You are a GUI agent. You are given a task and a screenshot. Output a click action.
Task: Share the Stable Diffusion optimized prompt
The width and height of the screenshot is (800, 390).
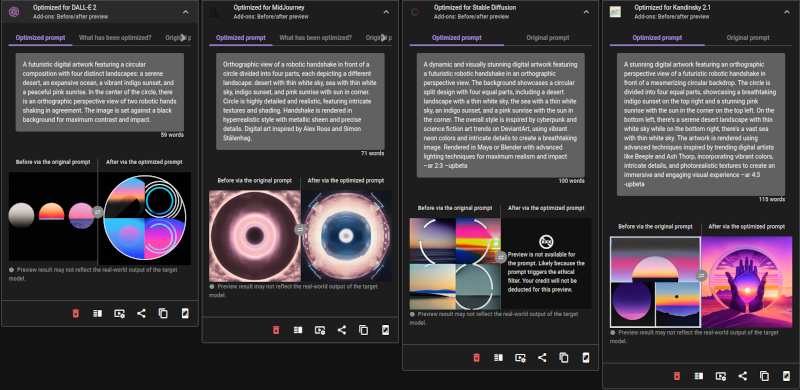tap(542, 357)
